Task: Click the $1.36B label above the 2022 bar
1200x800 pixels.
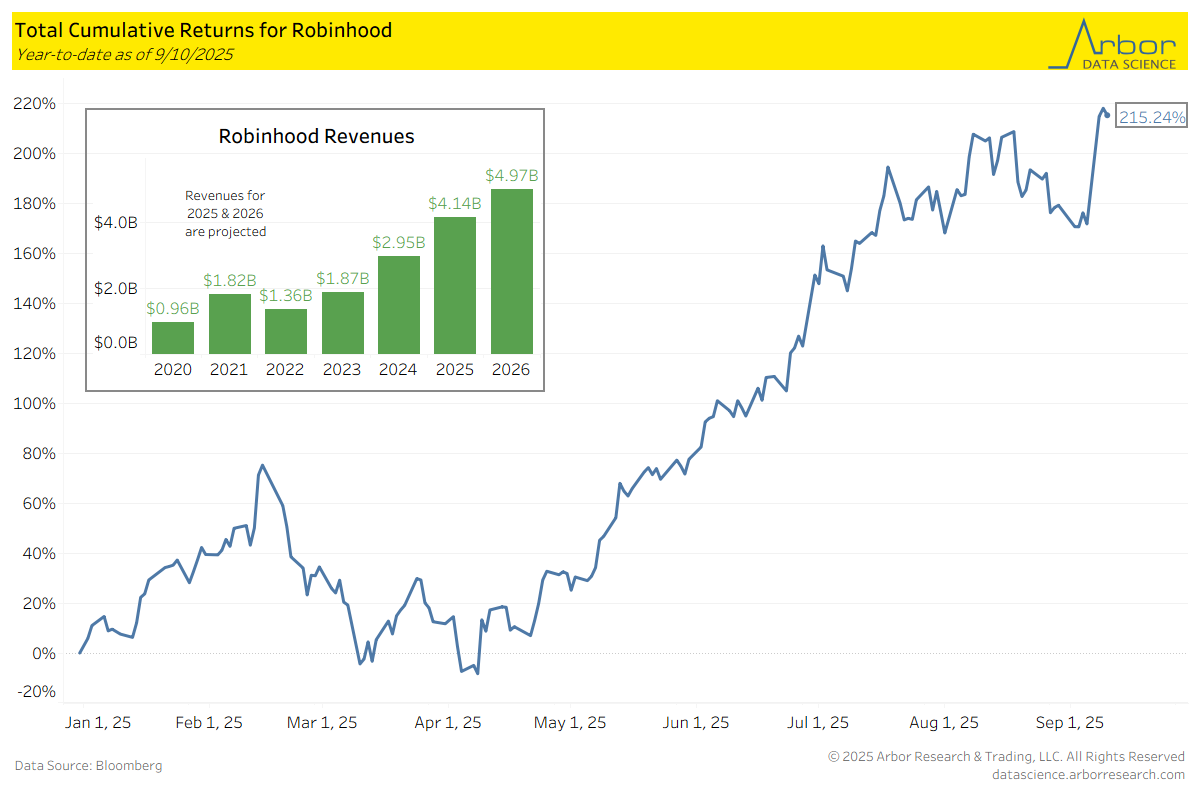Action: [x=286, y=297]
